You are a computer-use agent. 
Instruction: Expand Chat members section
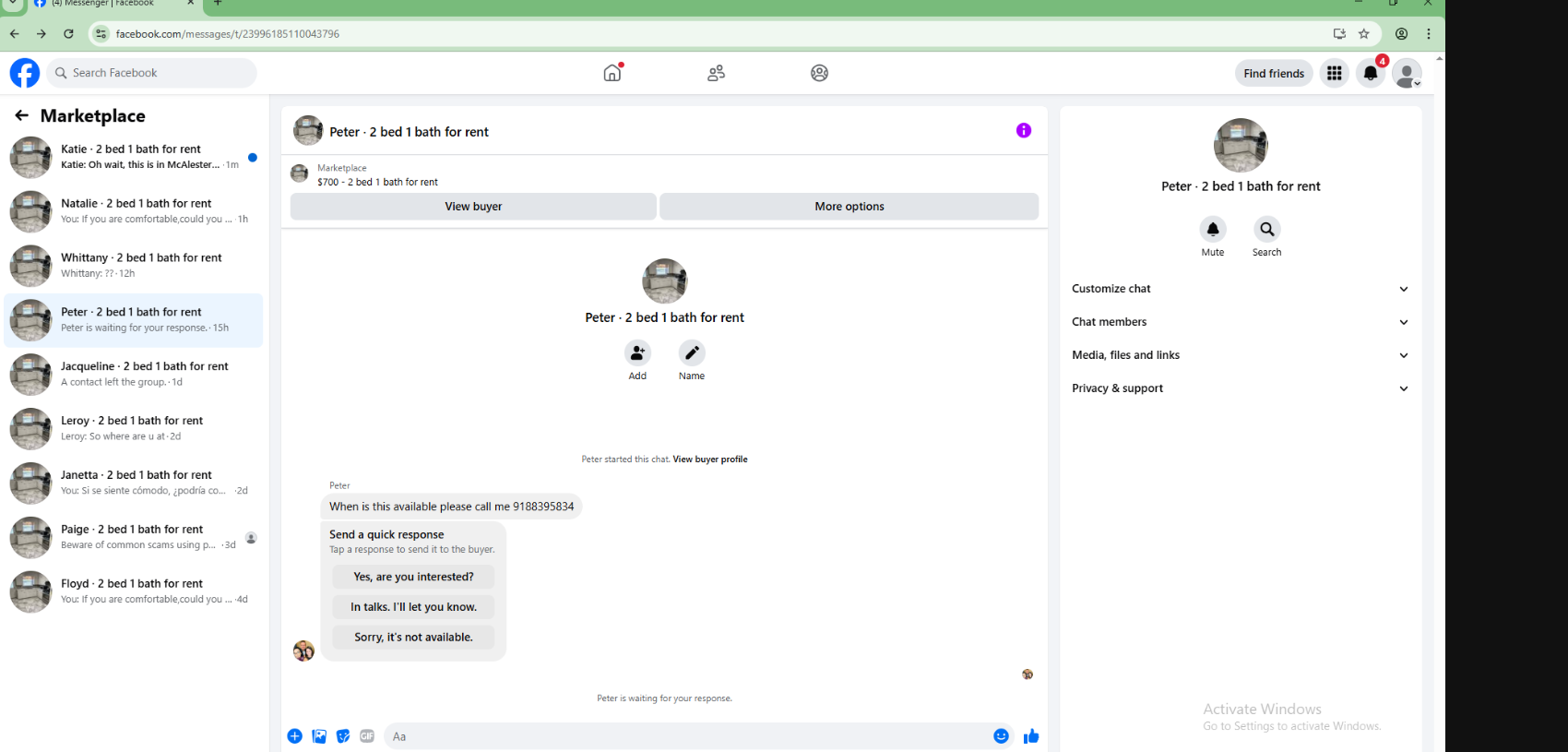coord(1240,322)
